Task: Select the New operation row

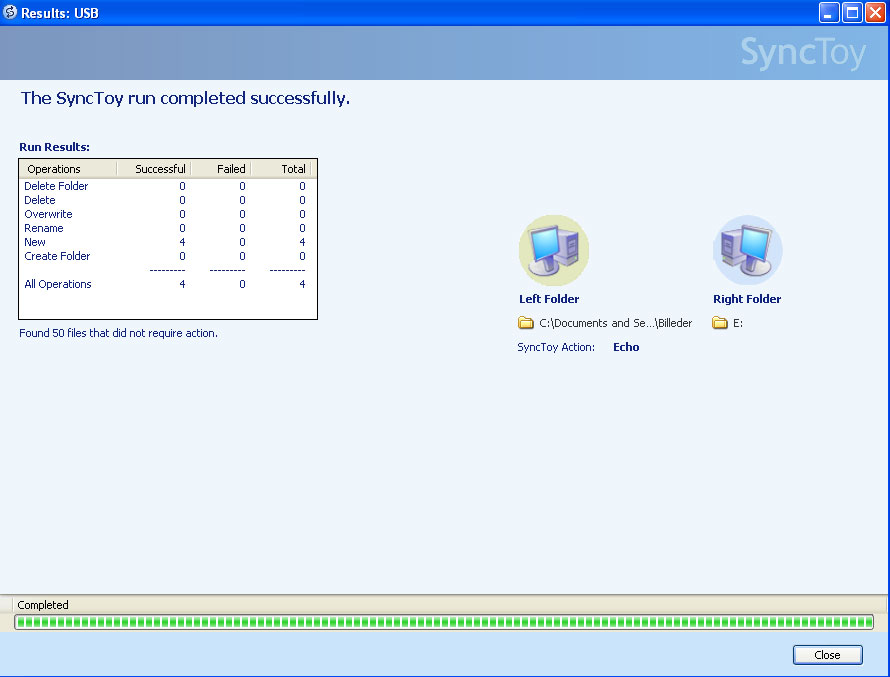Action: coord(35,242)
